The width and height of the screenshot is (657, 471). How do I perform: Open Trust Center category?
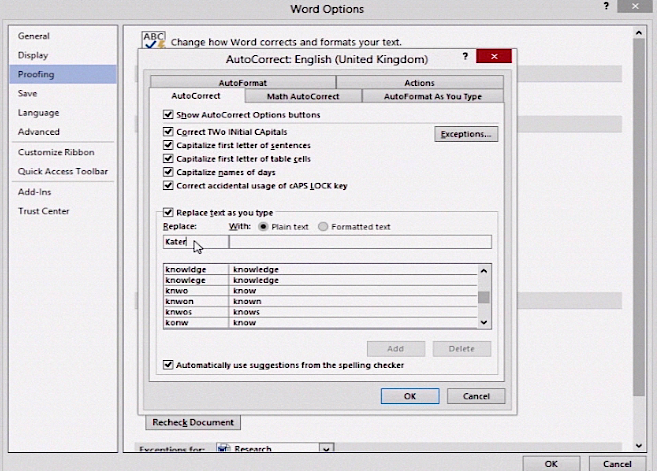pos(63,211)
